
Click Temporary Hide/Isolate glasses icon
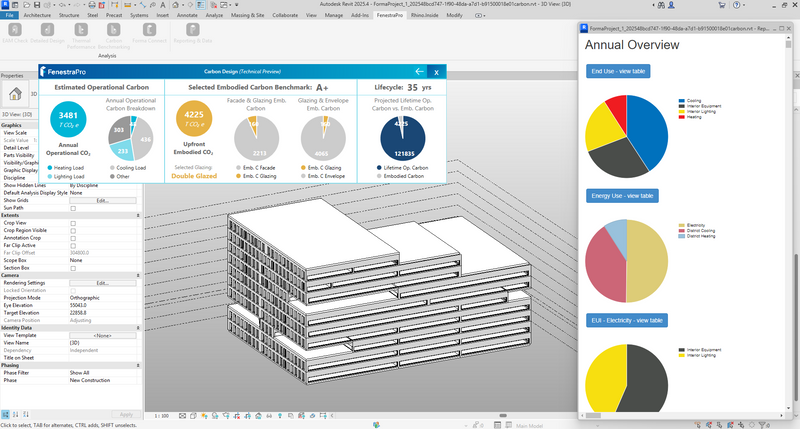point(269,416)
